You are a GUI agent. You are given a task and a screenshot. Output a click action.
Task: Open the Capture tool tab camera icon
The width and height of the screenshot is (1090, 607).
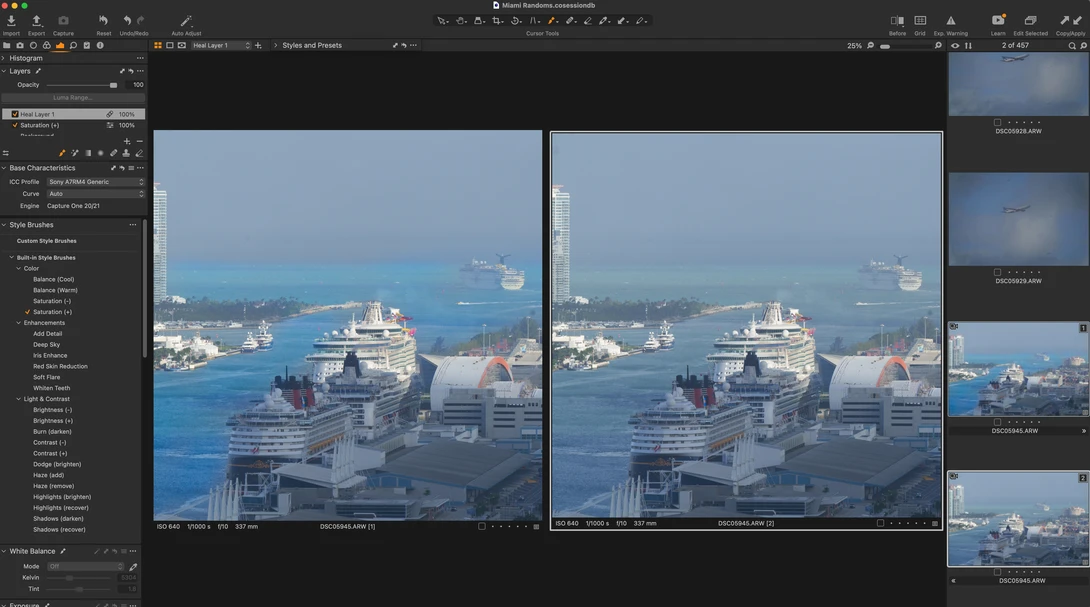pyautogui.click(x=19, y=45)
